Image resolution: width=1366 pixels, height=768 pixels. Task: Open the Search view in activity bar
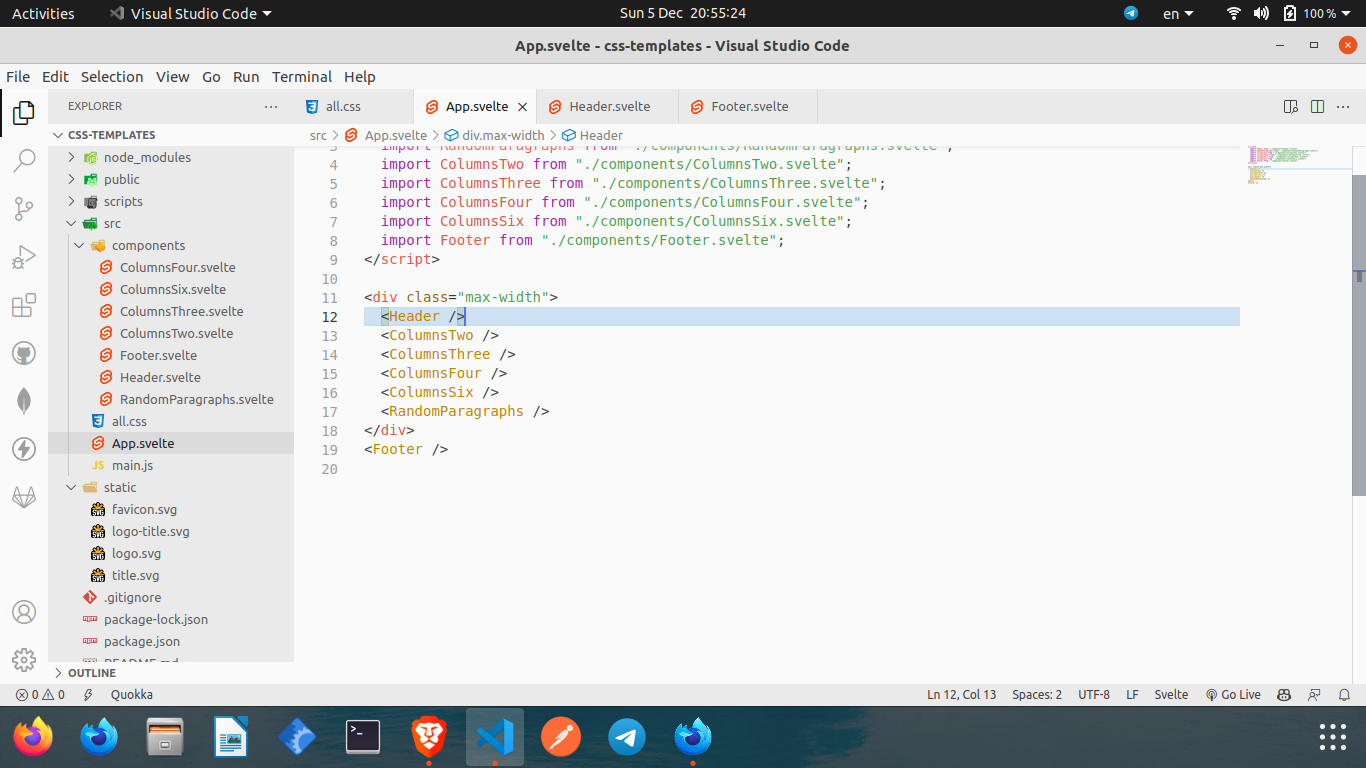24,161
